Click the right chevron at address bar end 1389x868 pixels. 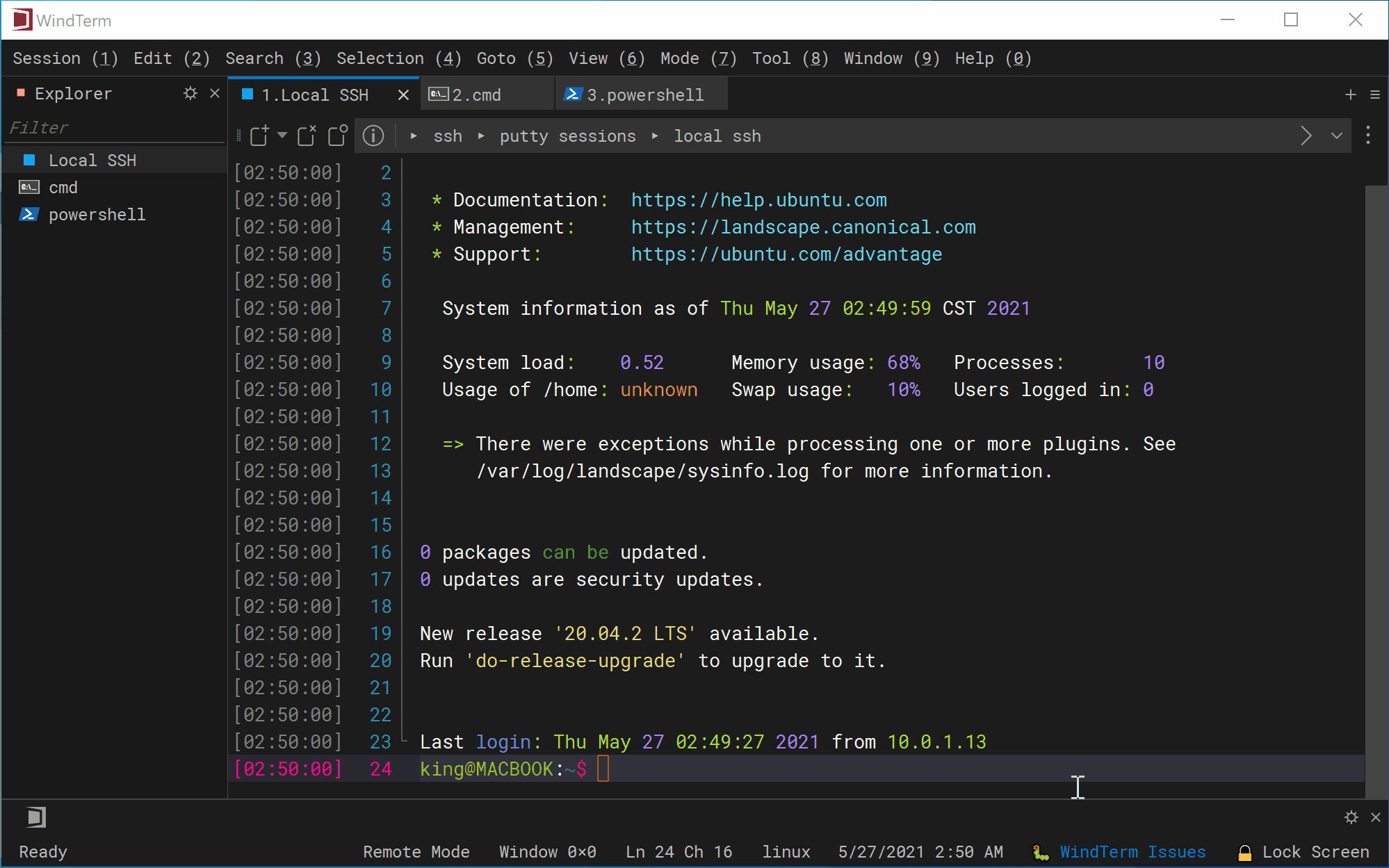pos(1306,136)
